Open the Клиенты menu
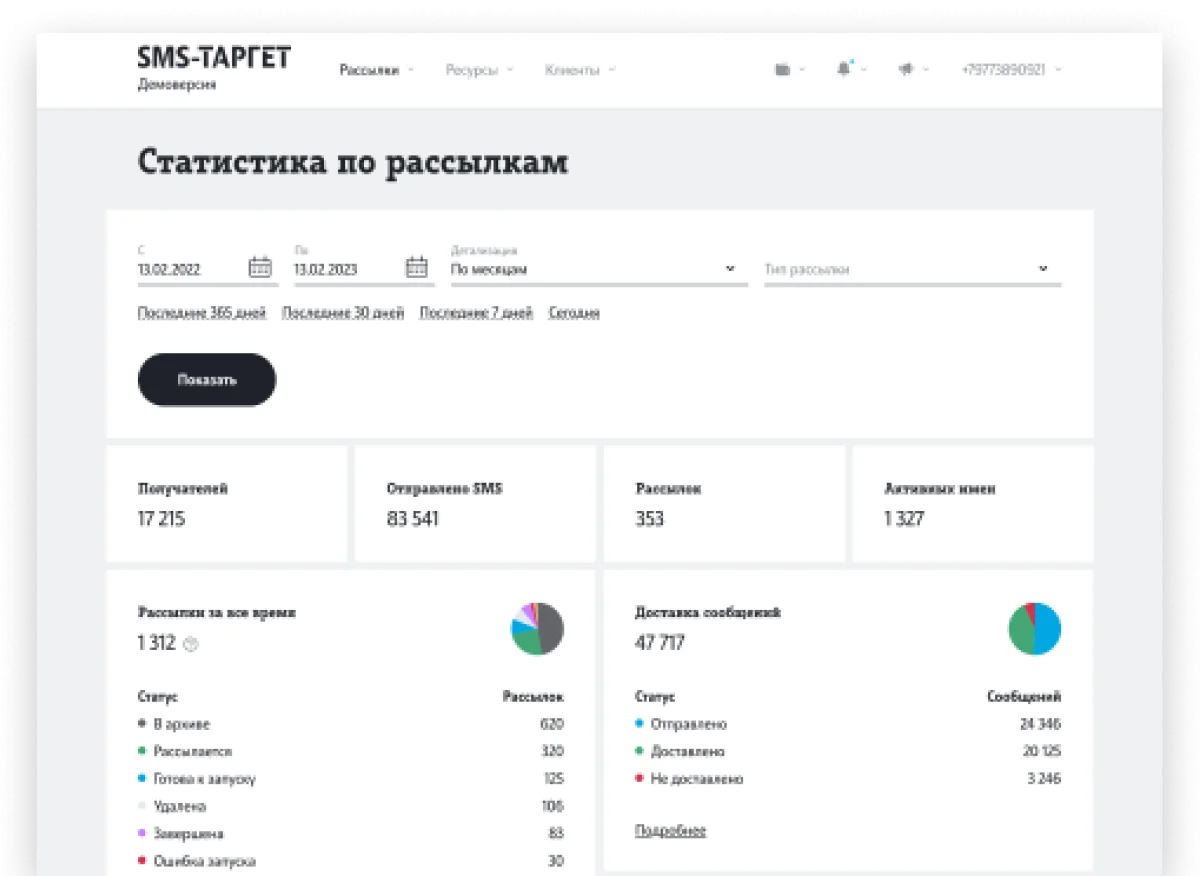 click(579, 70)
